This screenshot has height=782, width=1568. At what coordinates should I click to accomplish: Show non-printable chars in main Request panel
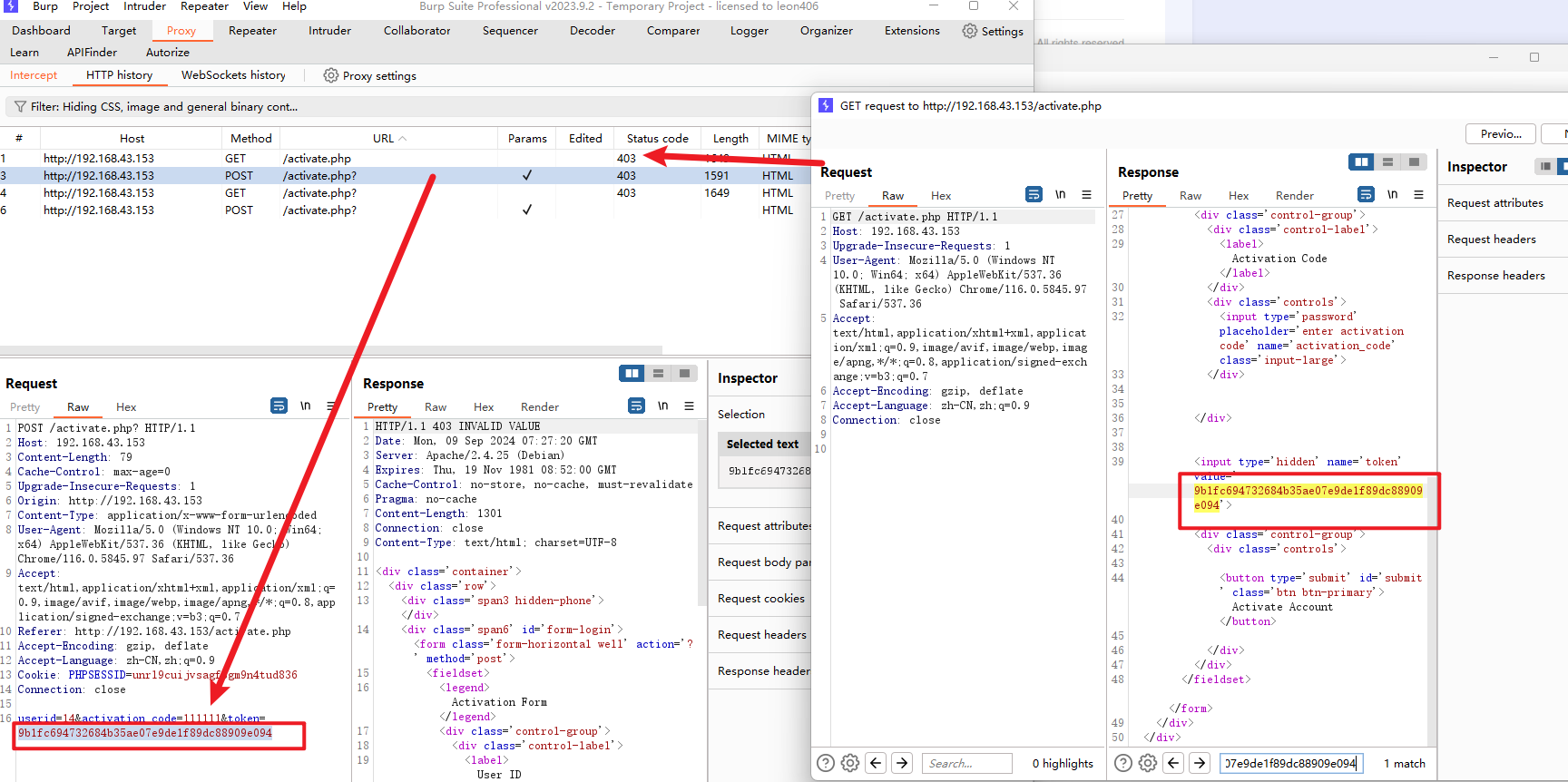[x=306, y=406]
